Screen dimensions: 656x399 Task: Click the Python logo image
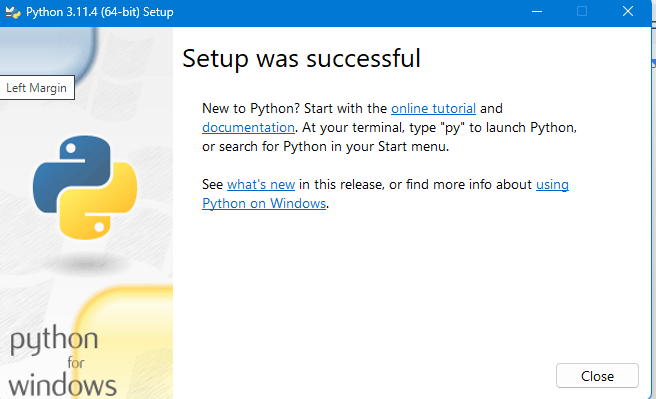click(x=85, y=187)
